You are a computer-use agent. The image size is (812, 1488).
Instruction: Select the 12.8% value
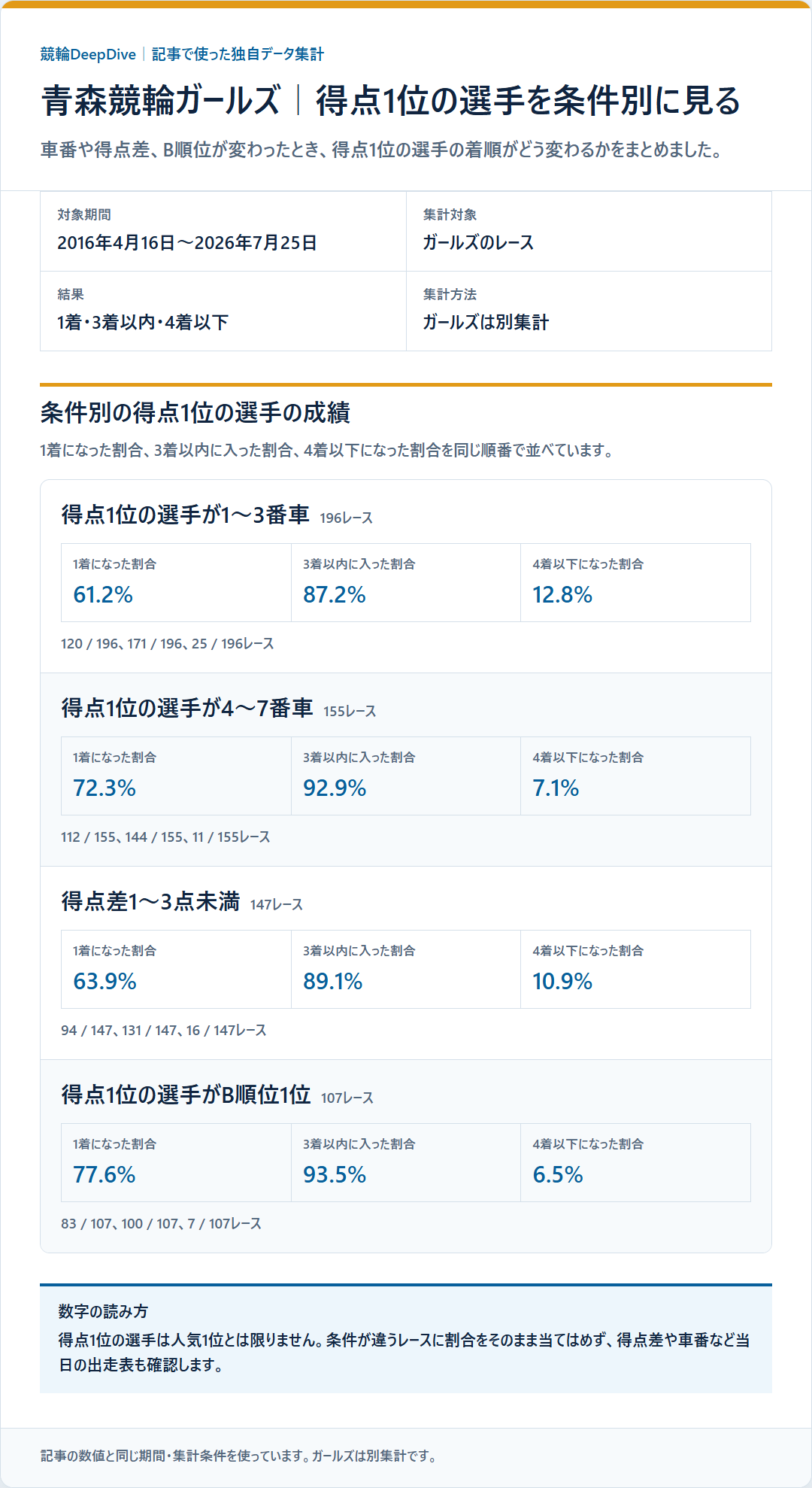click(562, 595)
